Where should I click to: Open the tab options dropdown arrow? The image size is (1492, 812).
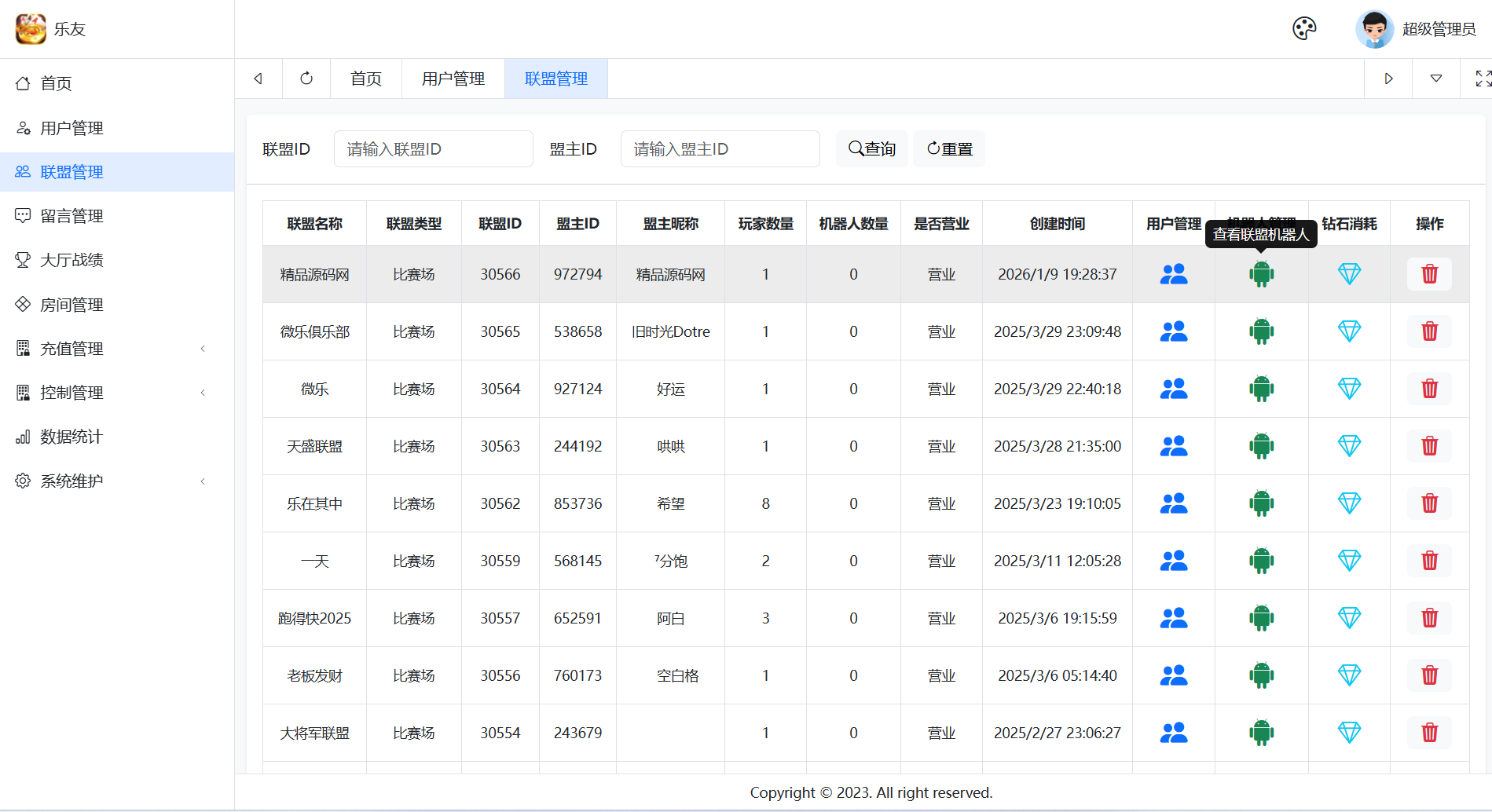[x=1435, y=79]
